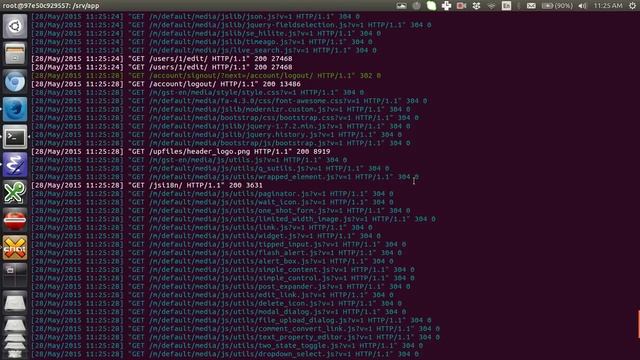Viewport: 640px width, 360px height.
Task: Click the jslib/json.js log line
Action: [x=196, y=17]
